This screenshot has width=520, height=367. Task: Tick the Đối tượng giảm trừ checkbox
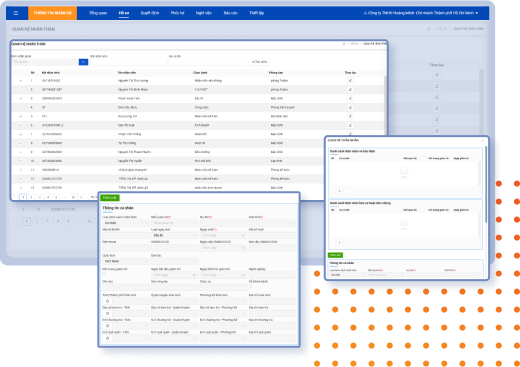tap(104, 274)
